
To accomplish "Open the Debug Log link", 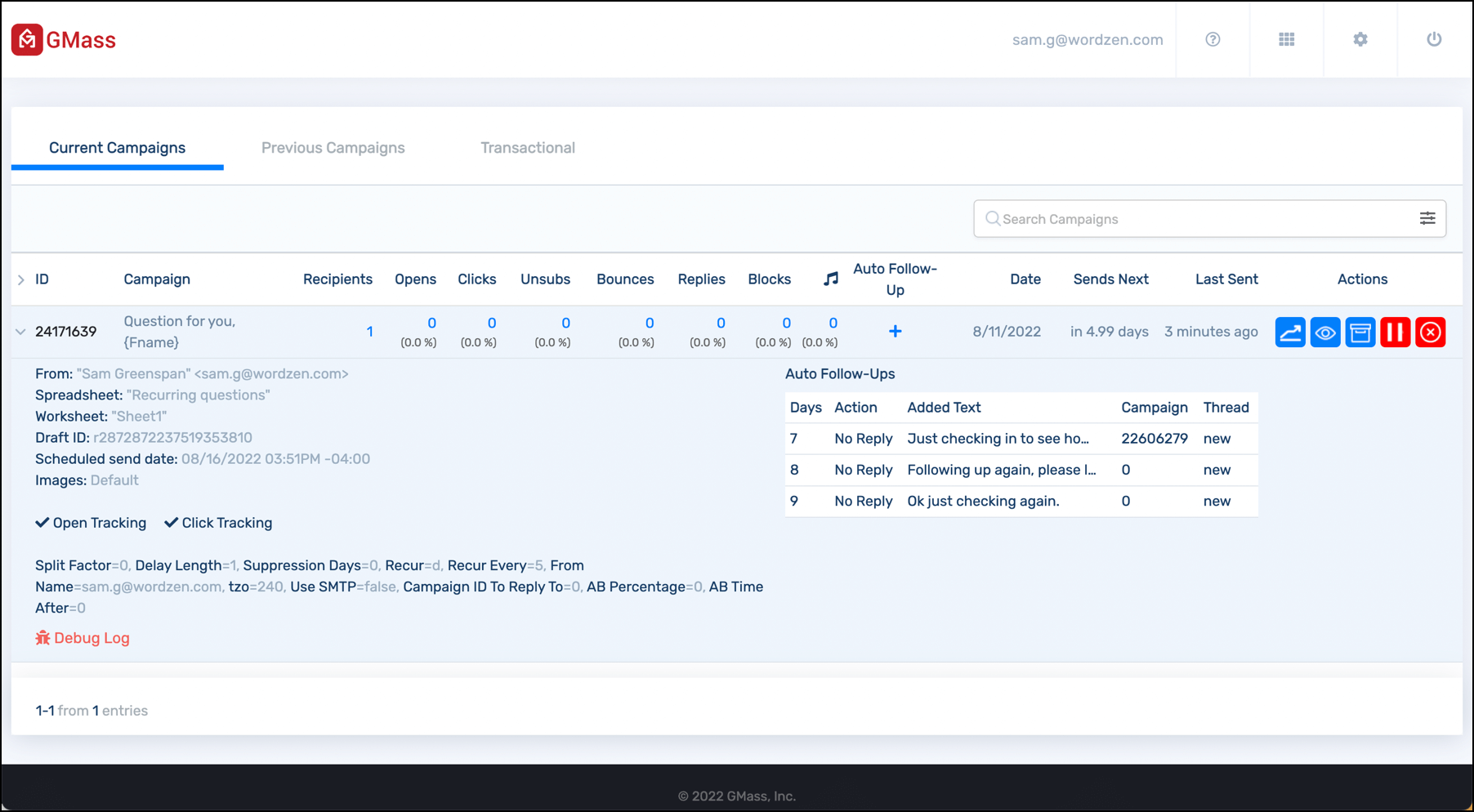I will point(92,638).
